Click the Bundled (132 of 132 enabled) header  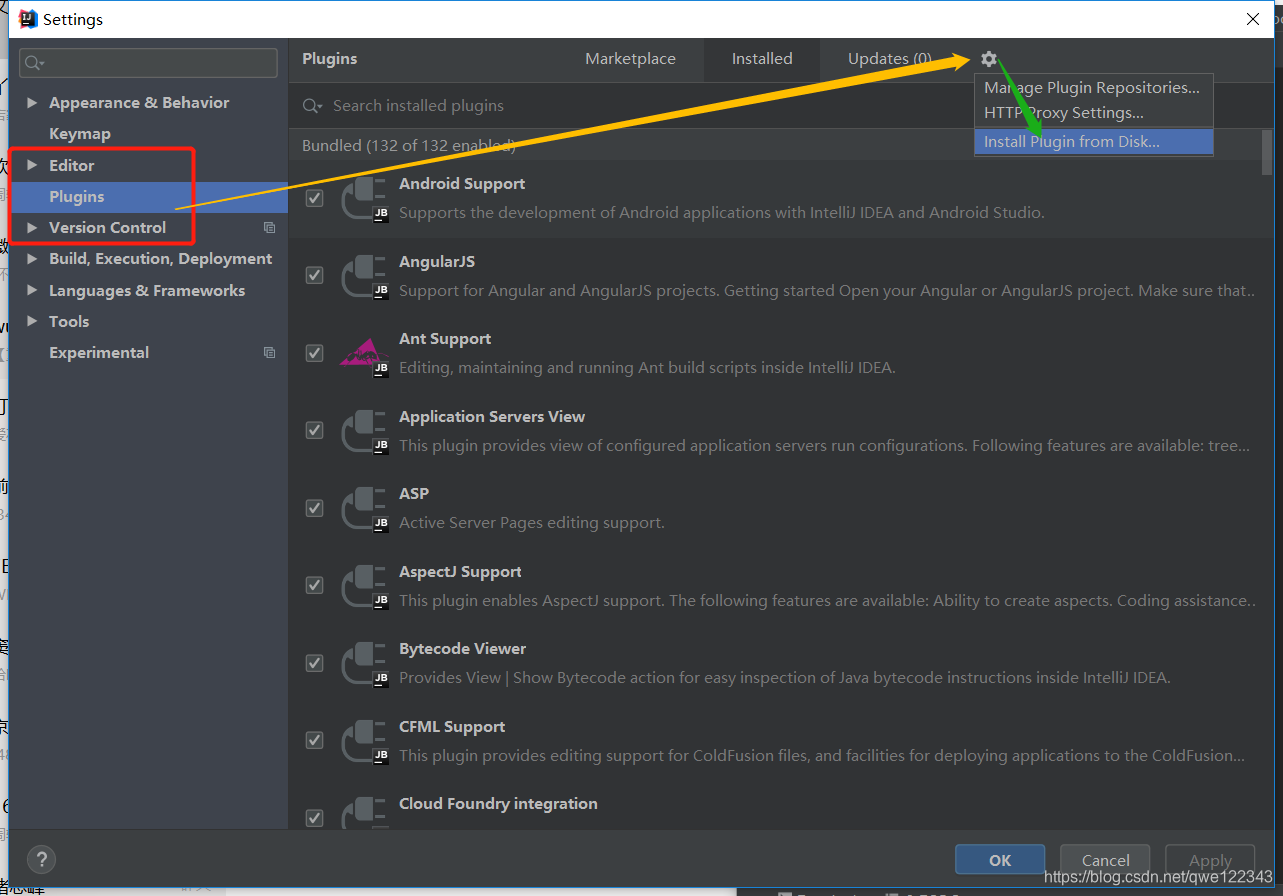tap(409, 146)
